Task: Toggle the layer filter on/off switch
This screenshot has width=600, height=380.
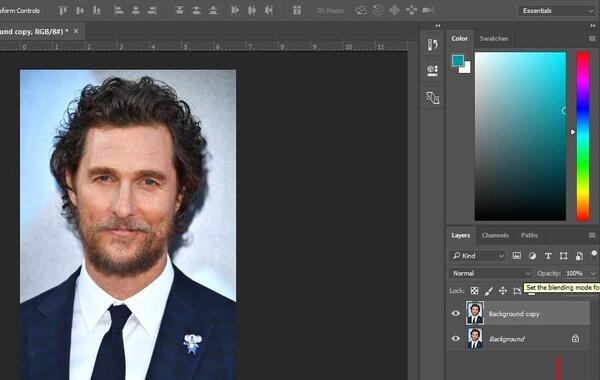Action: (594, 255)
